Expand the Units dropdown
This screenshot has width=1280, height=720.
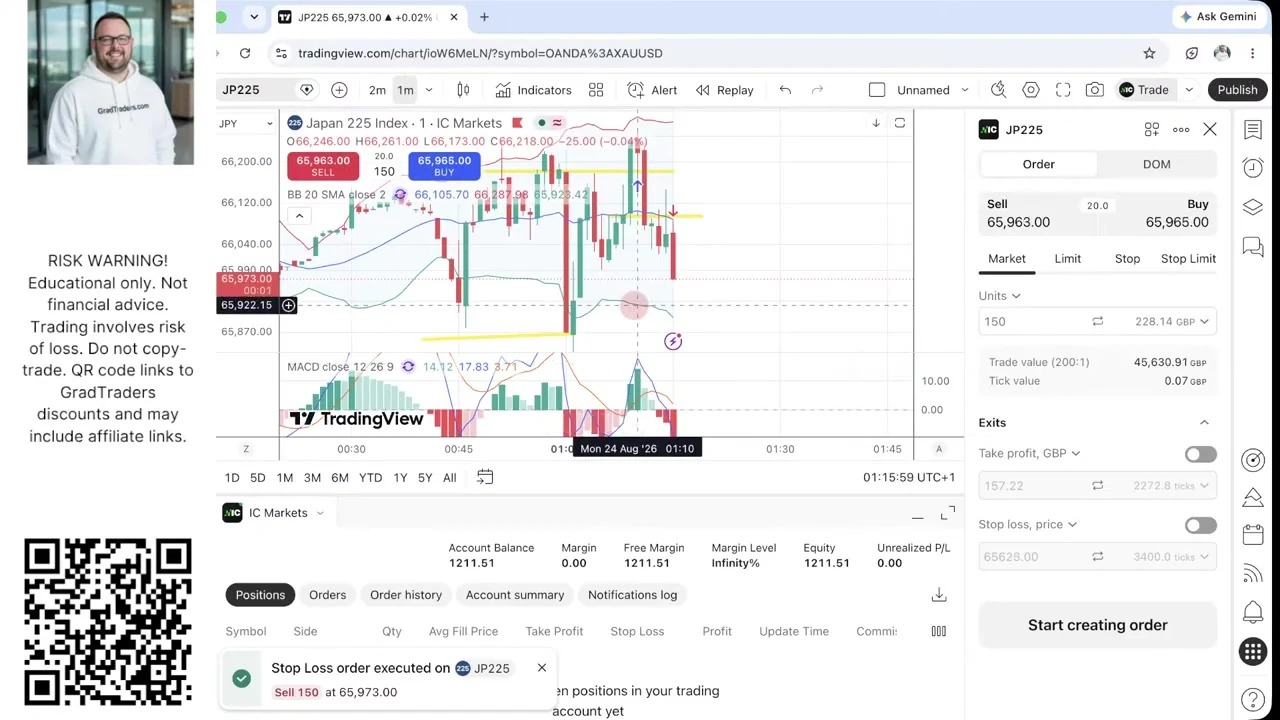point(1000,296)
